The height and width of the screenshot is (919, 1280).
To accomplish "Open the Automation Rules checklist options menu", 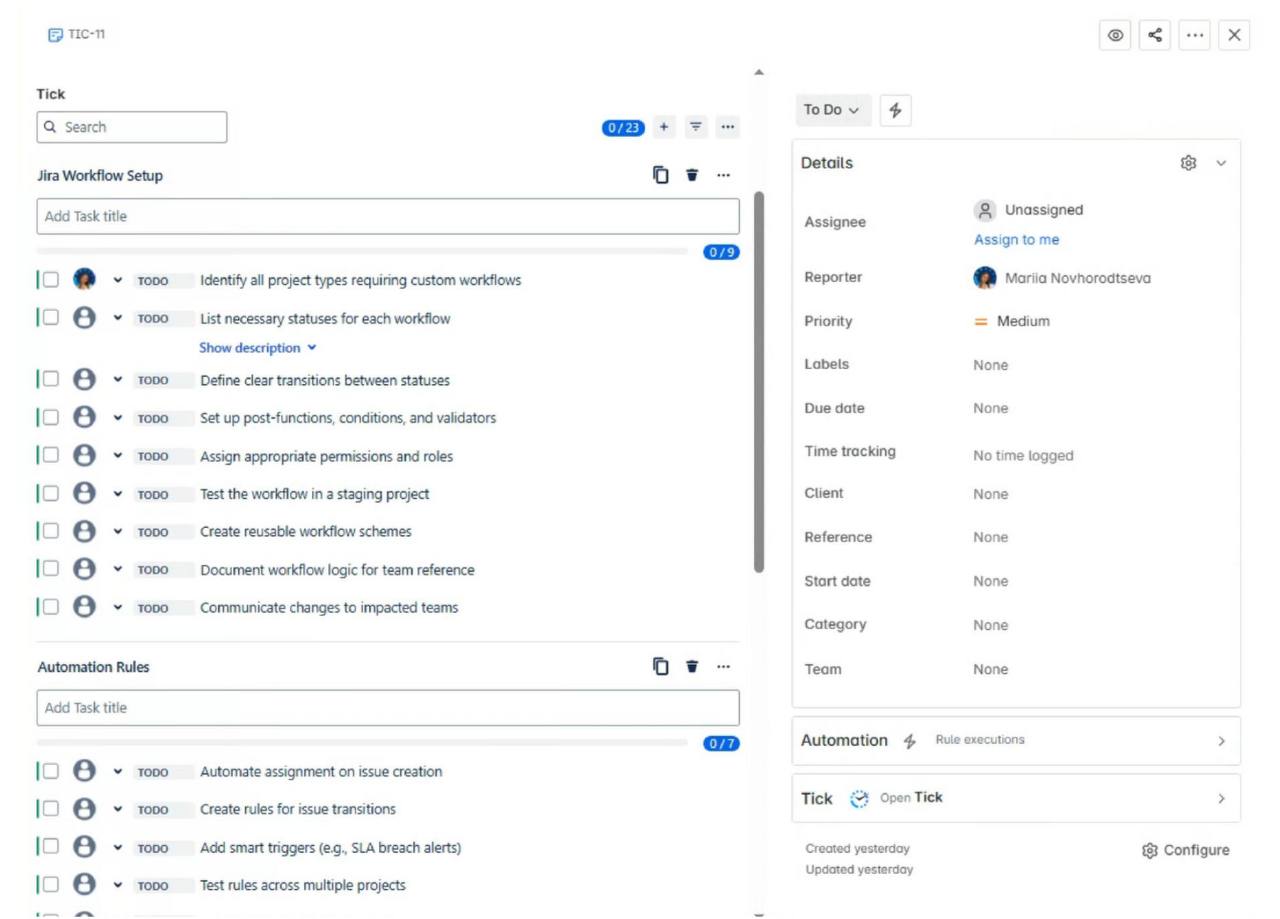I will (x=724, y=666).
